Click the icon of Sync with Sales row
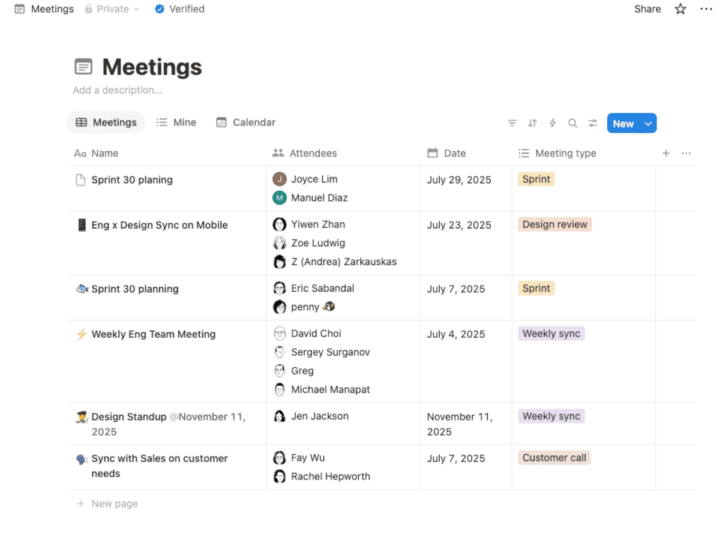 click(x=81, y=459)
